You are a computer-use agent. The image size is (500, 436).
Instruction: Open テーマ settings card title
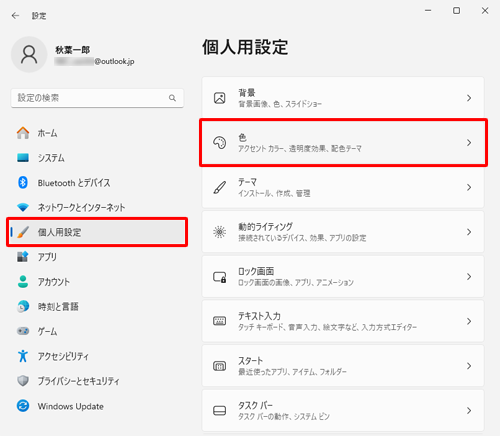[247, 182]
